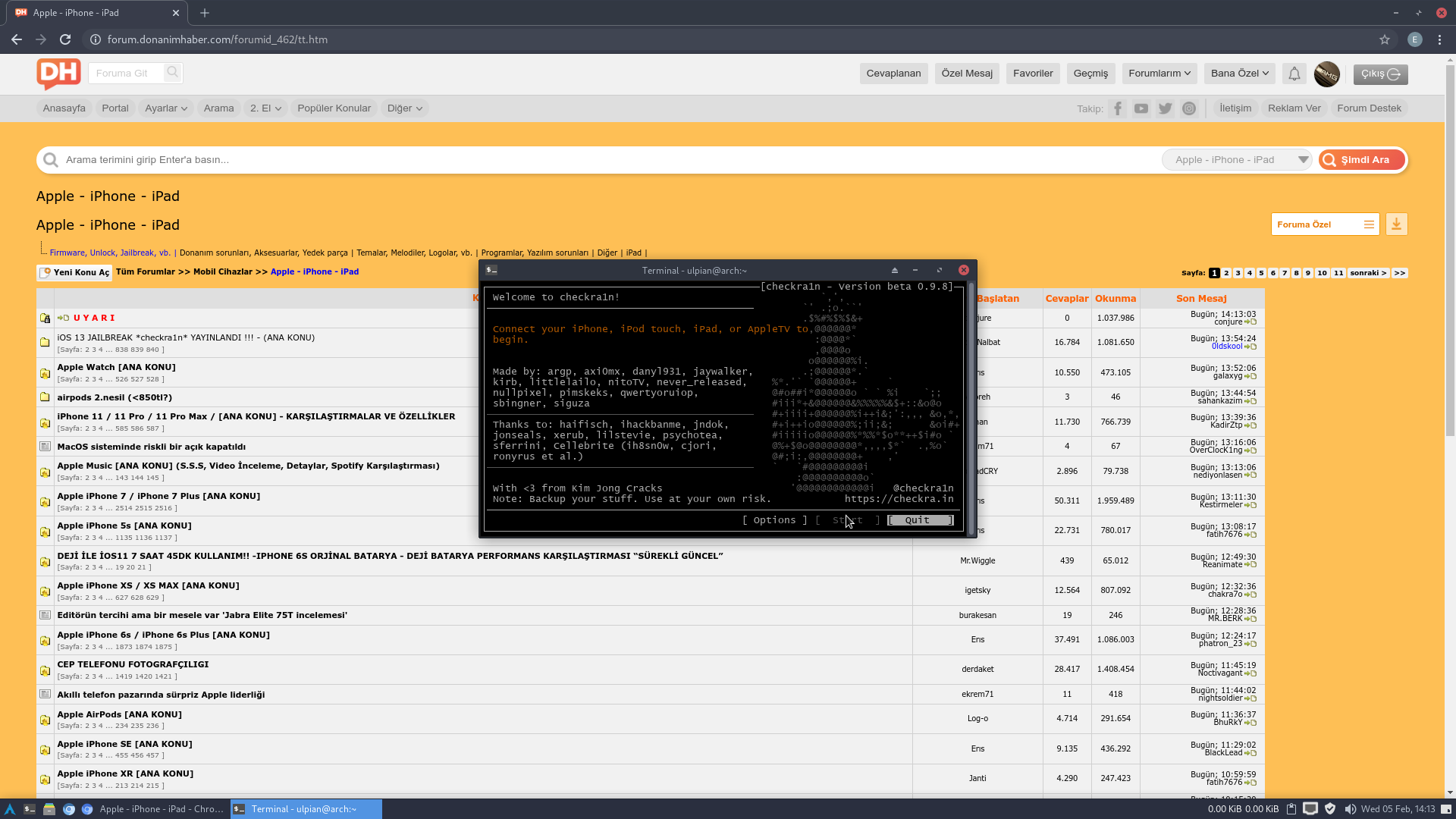Click the orange download icon beside Foruma Özel

[1396, 224]
